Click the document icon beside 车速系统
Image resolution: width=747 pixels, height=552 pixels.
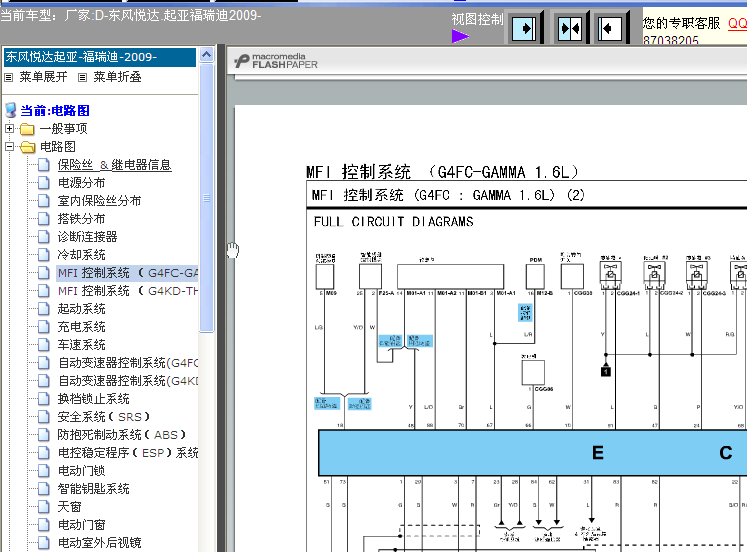click(44, 345)
